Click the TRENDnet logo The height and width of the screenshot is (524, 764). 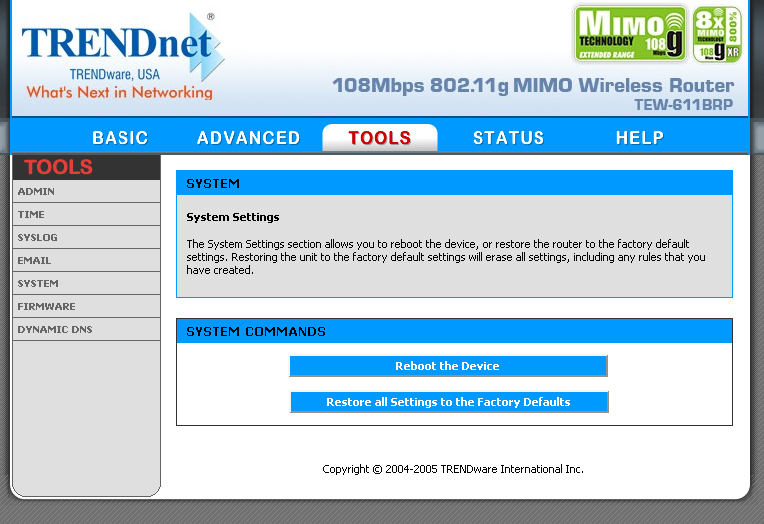pos(122,46)
